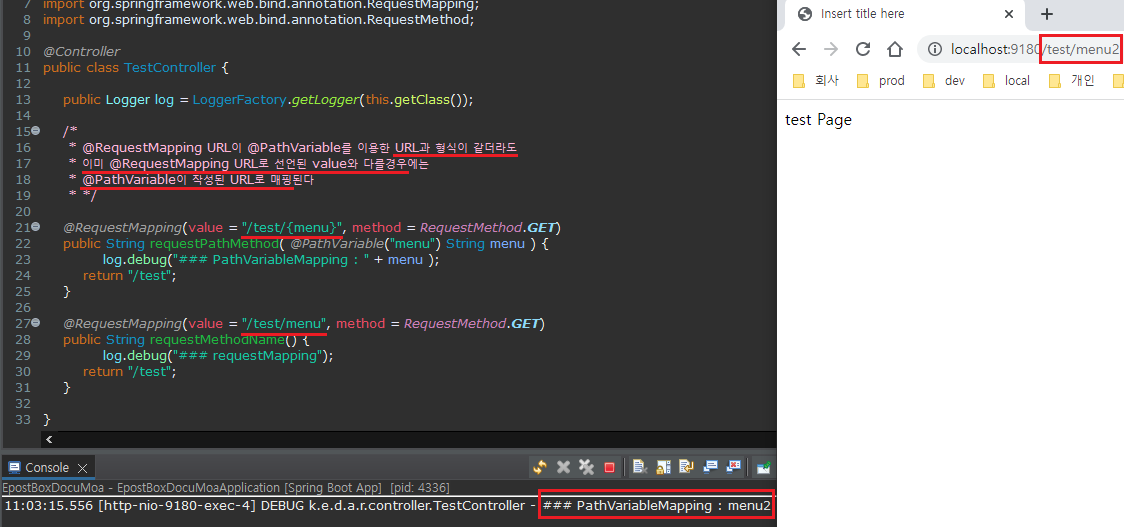Toggle console Scroll Lock icon
This screenshot has height=527, width=1124.
pyautogui.click(x=664, y=467)
